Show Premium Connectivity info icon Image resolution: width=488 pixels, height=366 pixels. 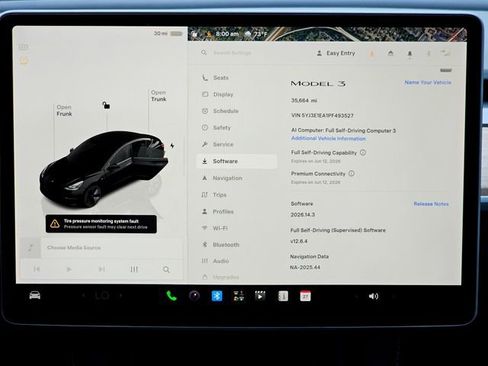pyautogui.click(x=351, y=173)
